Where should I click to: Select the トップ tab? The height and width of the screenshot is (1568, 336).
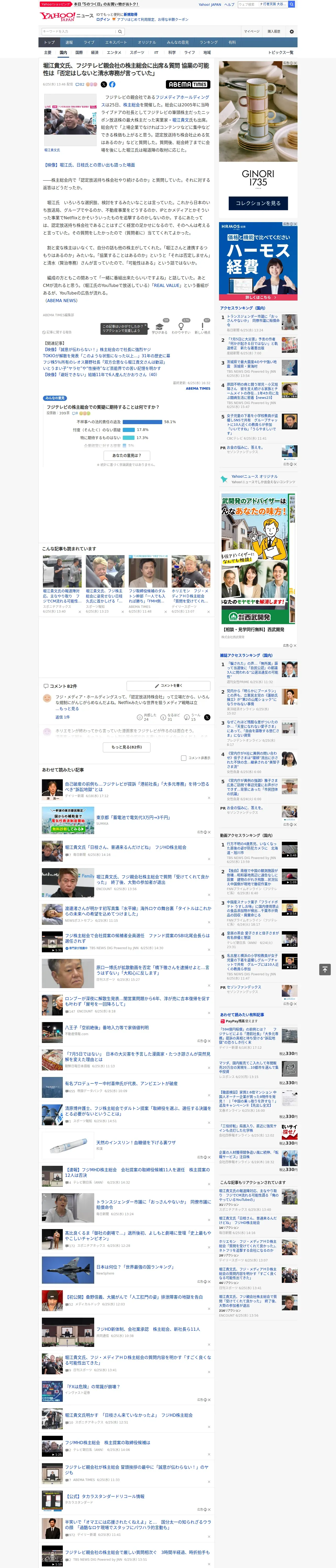click(49, 43)
